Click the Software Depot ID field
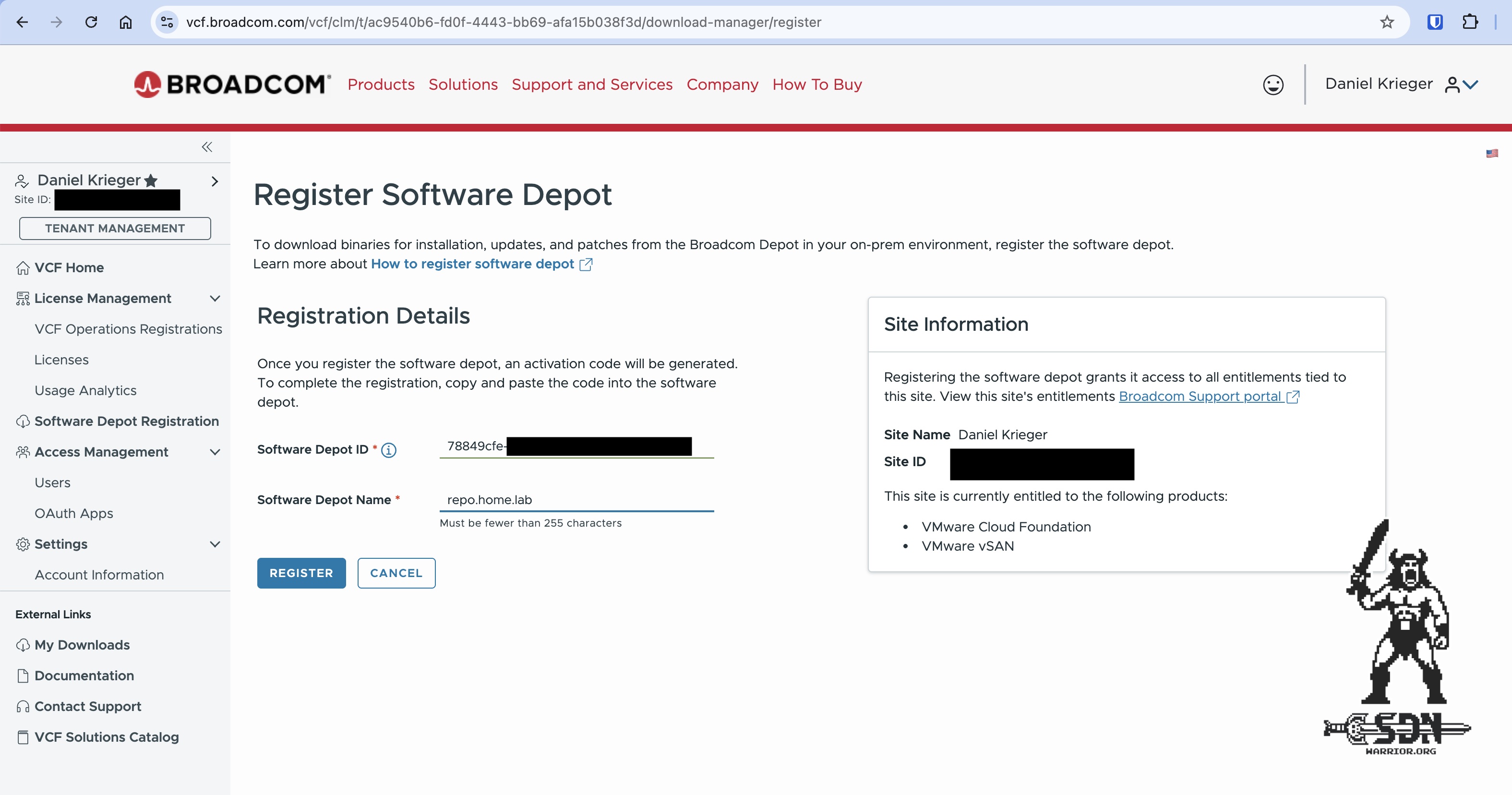 (576, 446)
